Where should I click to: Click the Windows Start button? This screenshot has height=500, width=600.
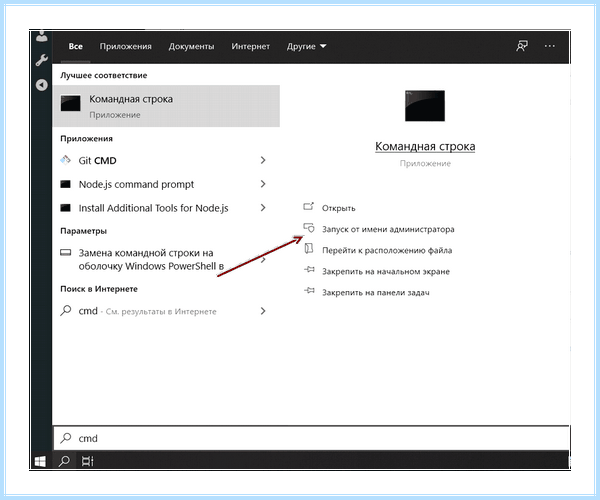40,461
